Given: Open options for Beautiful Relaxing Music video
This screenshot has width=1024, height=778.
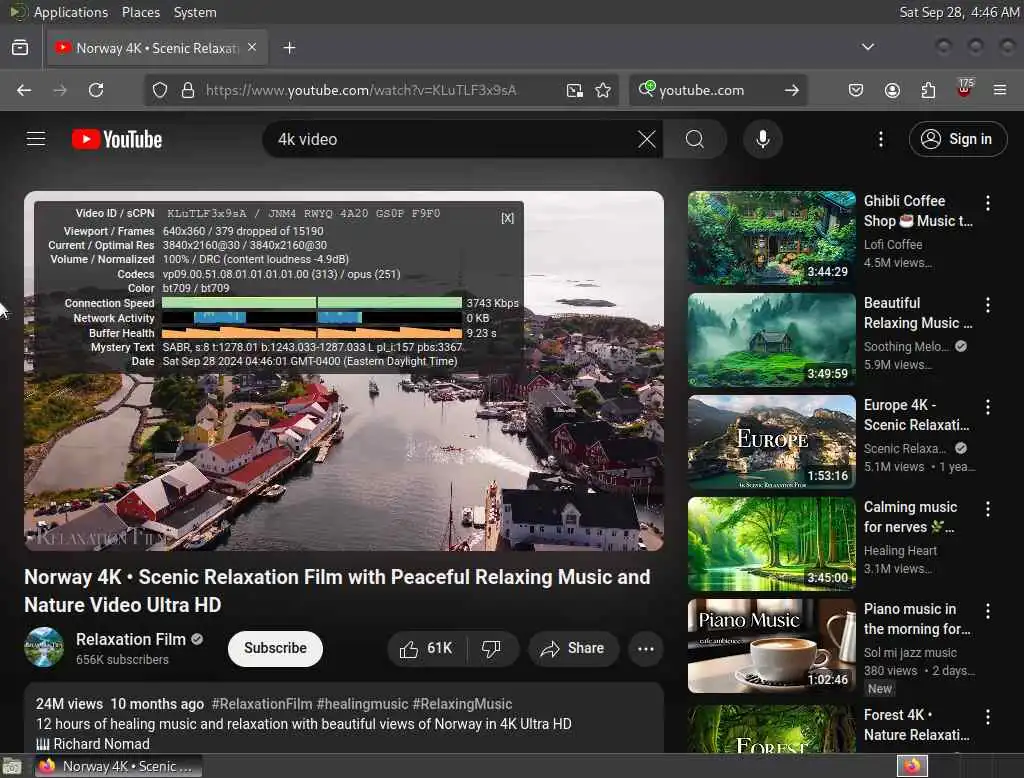Looking at the screenshot, I should pyautogui.click(x=987, y=305).
